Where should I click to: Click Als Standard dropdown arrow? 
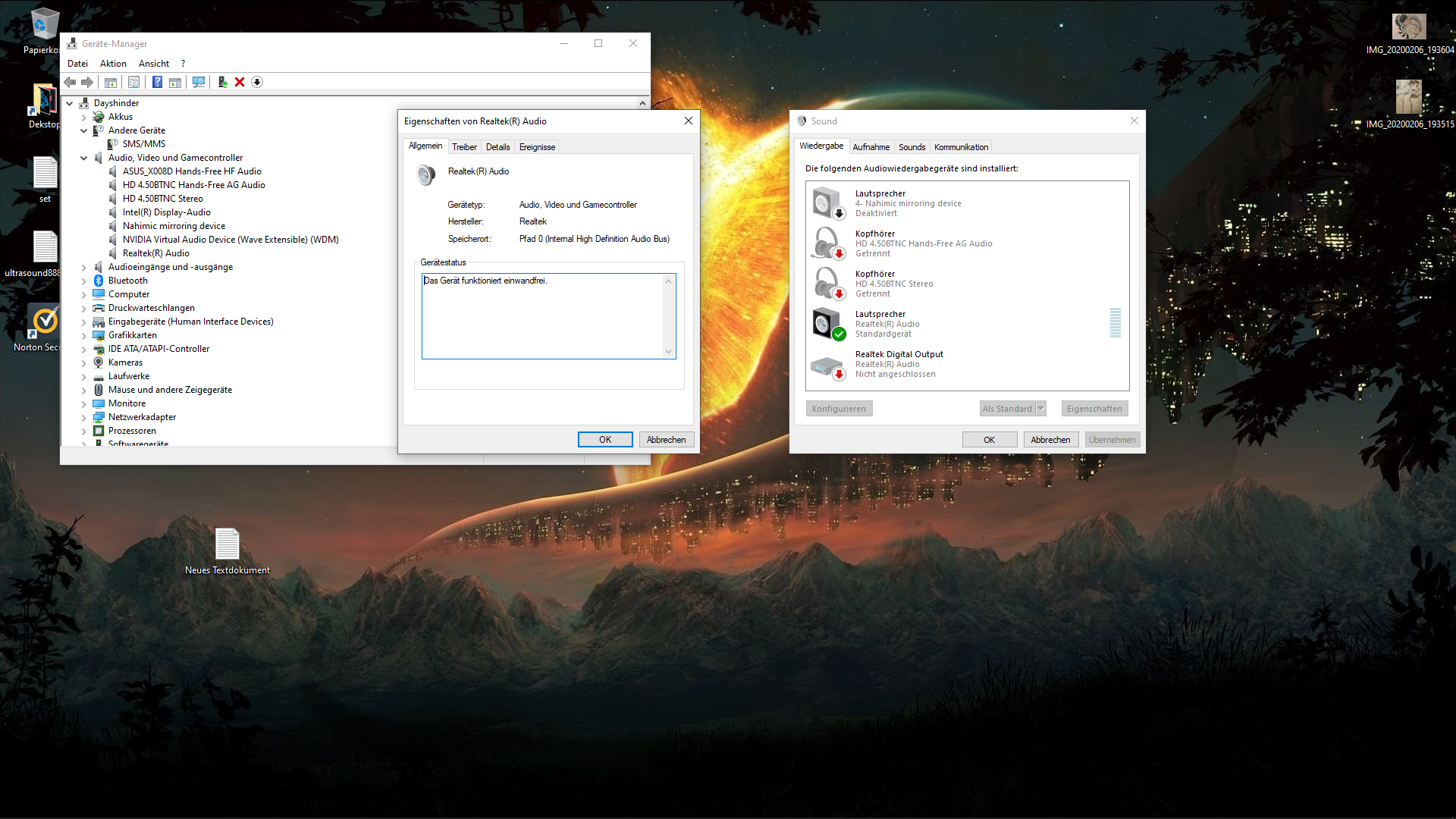click(1041, 407)
